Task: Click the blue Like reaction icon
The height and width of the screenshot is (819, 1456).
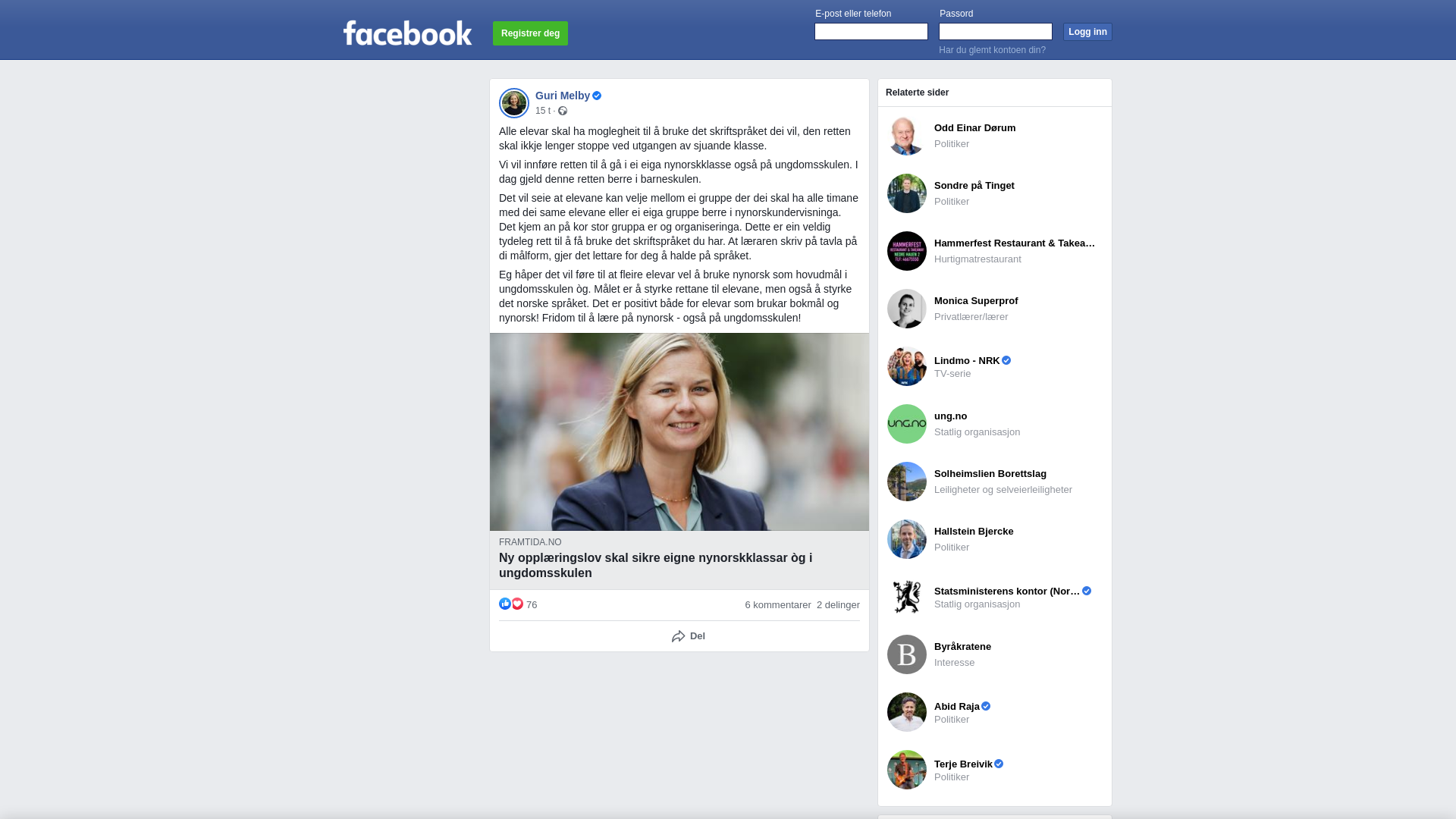Action: coord(505,604)
